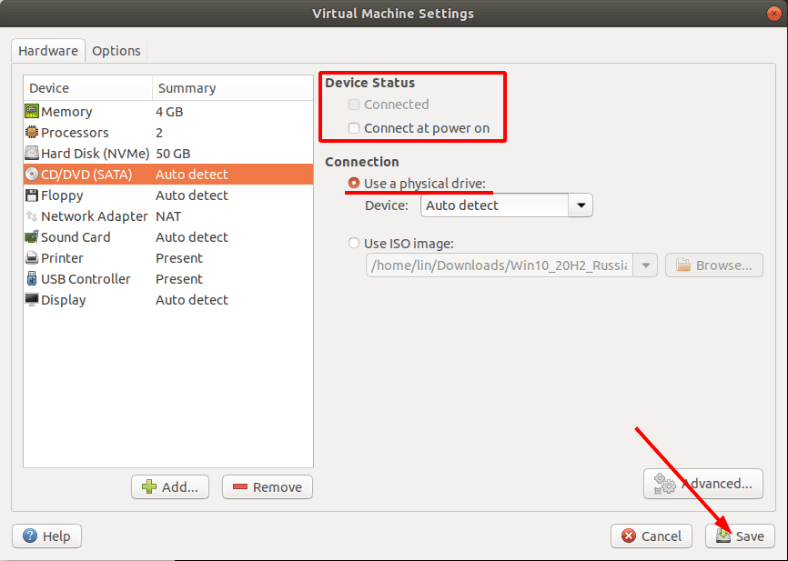
Task: Select the Display Auto detect summary
Action: 192,300
